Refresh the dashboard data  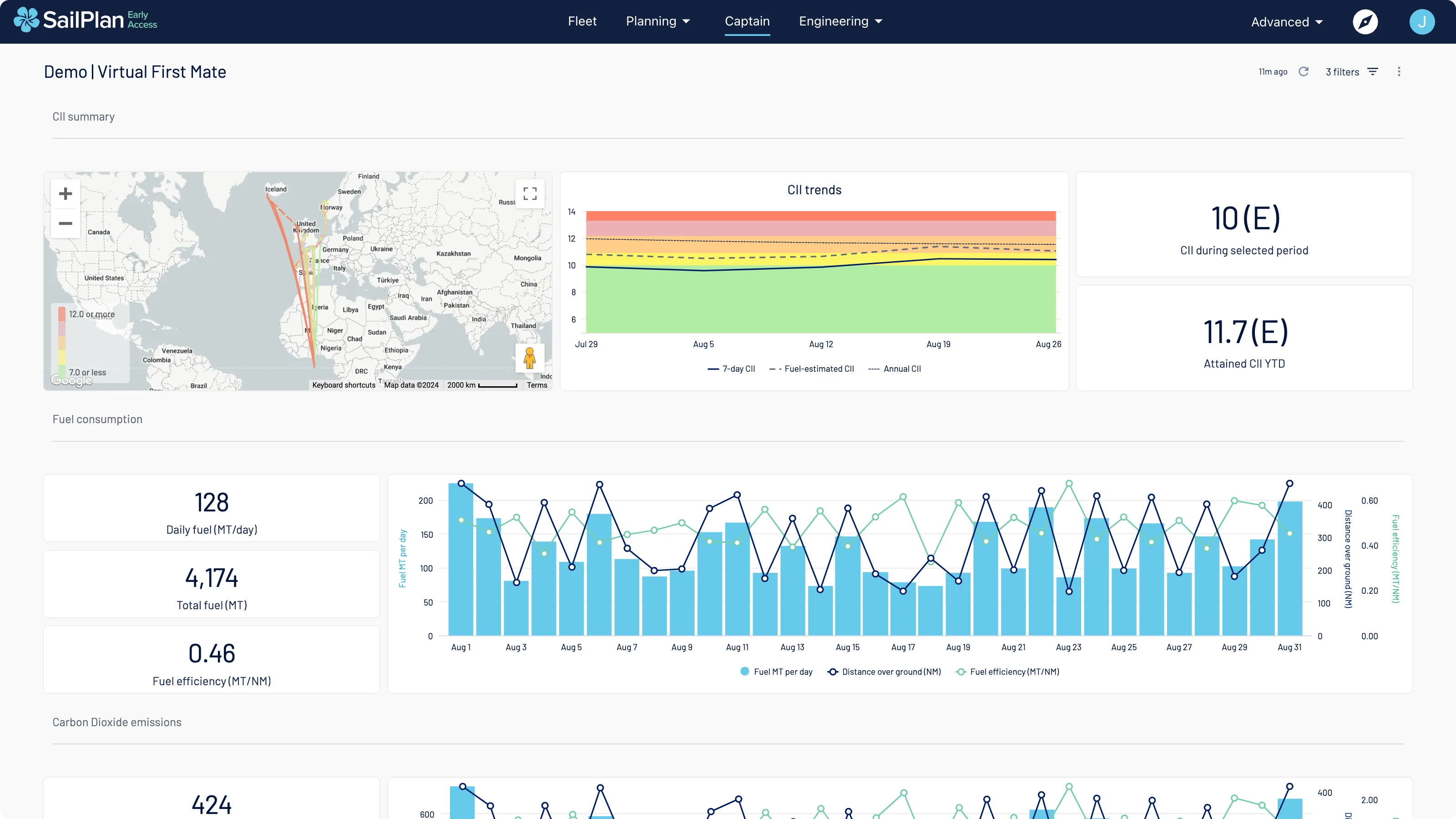coord(1304,72)
